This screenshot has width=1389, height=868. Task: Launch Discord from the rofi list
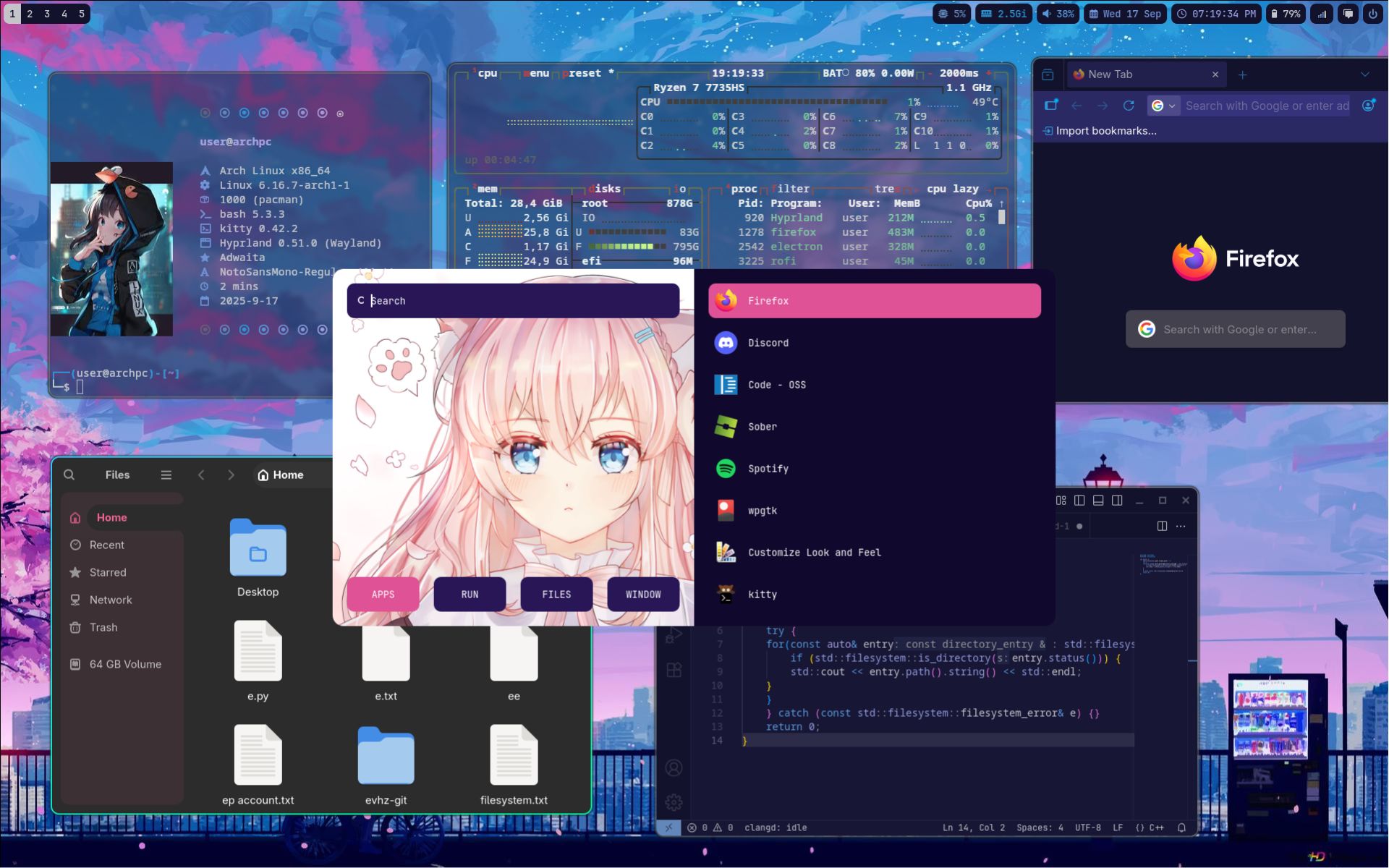pos(875,343)
